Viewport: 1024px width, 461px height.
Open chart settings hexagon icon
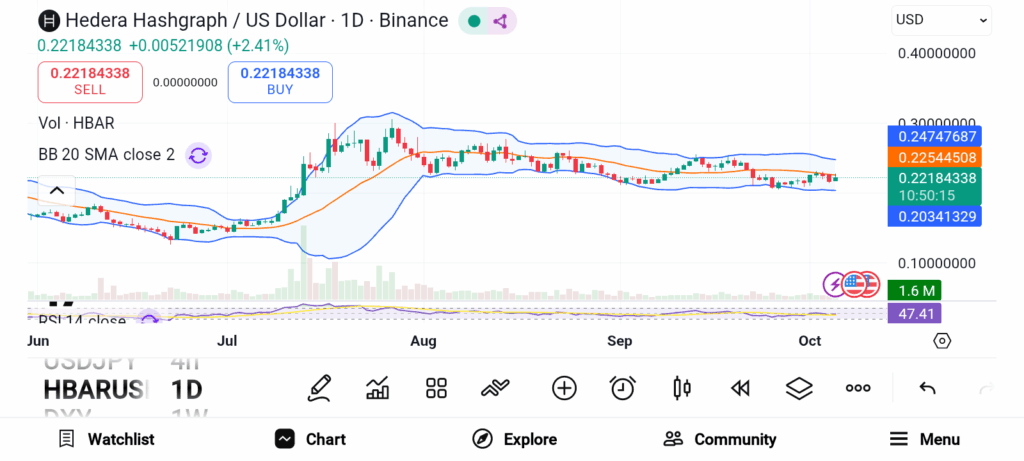coord(942,341)
